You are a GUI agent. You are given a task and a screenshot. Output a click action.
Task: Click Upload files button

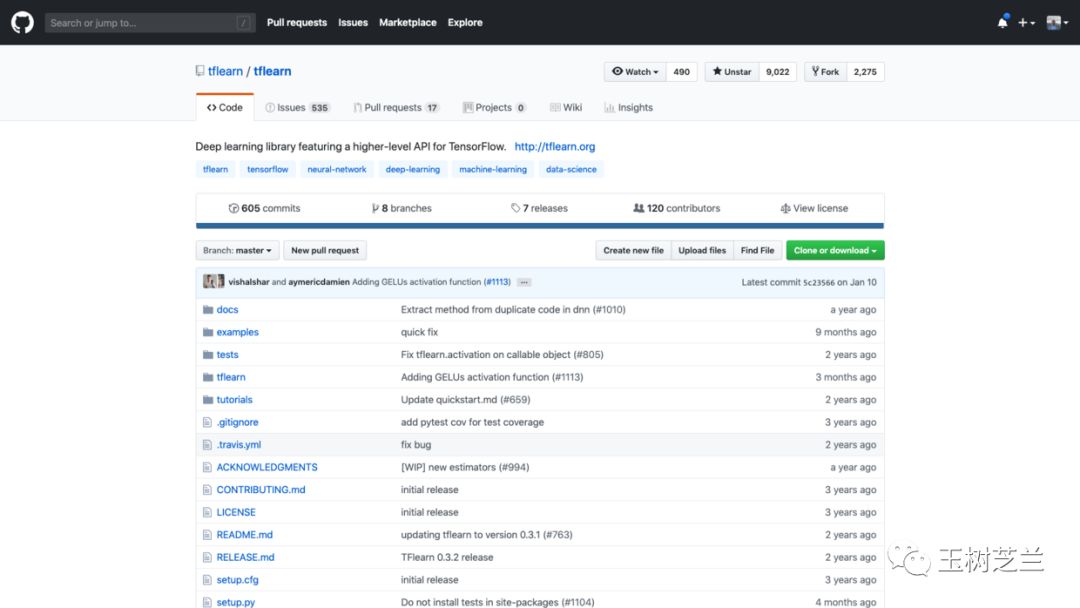(x=702, y=251)
